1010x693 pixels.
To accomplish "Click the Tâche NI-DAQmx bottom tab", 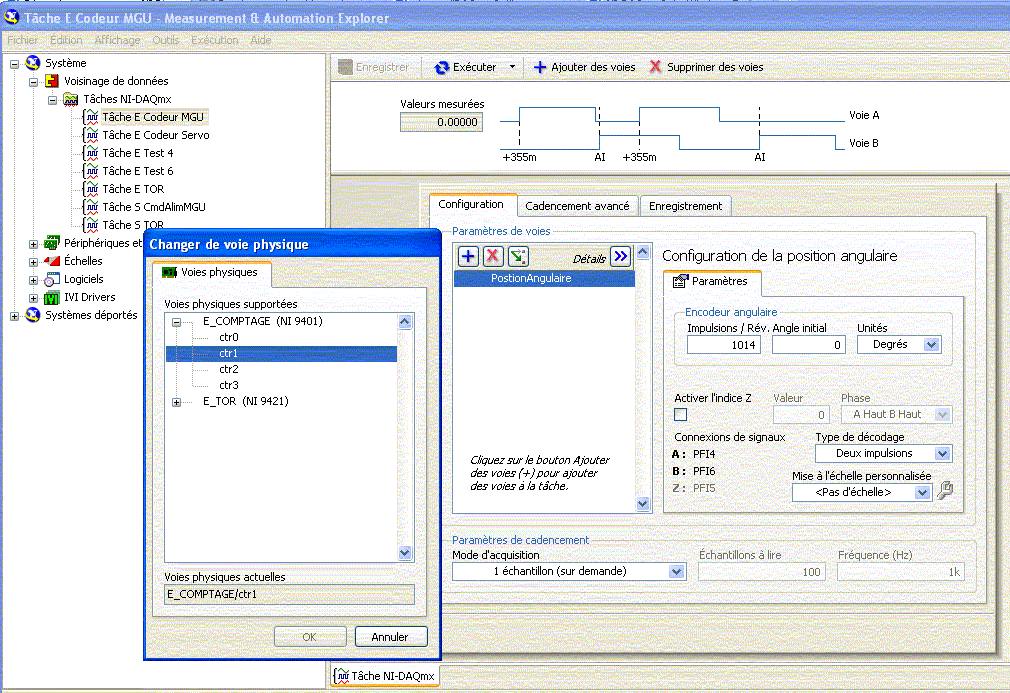I will [386, 676].
